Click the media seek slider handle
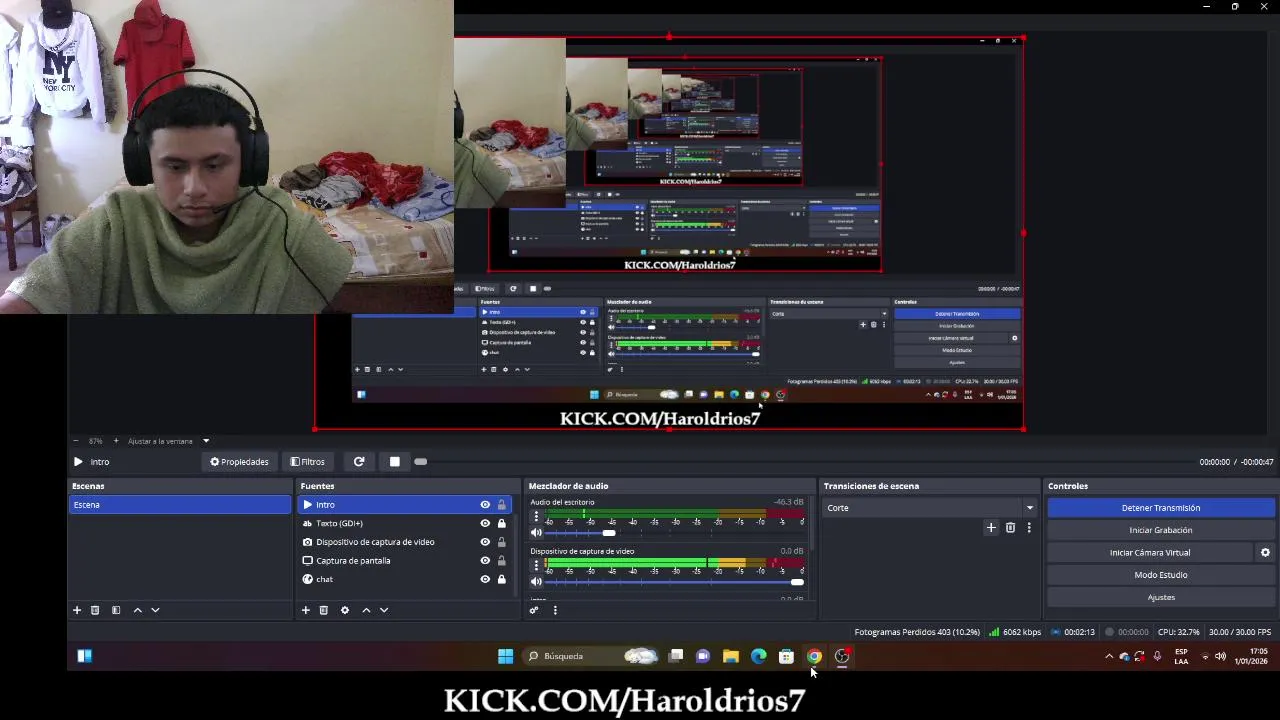This screenshot has width=1280, height=720. (x=421, y=462)
